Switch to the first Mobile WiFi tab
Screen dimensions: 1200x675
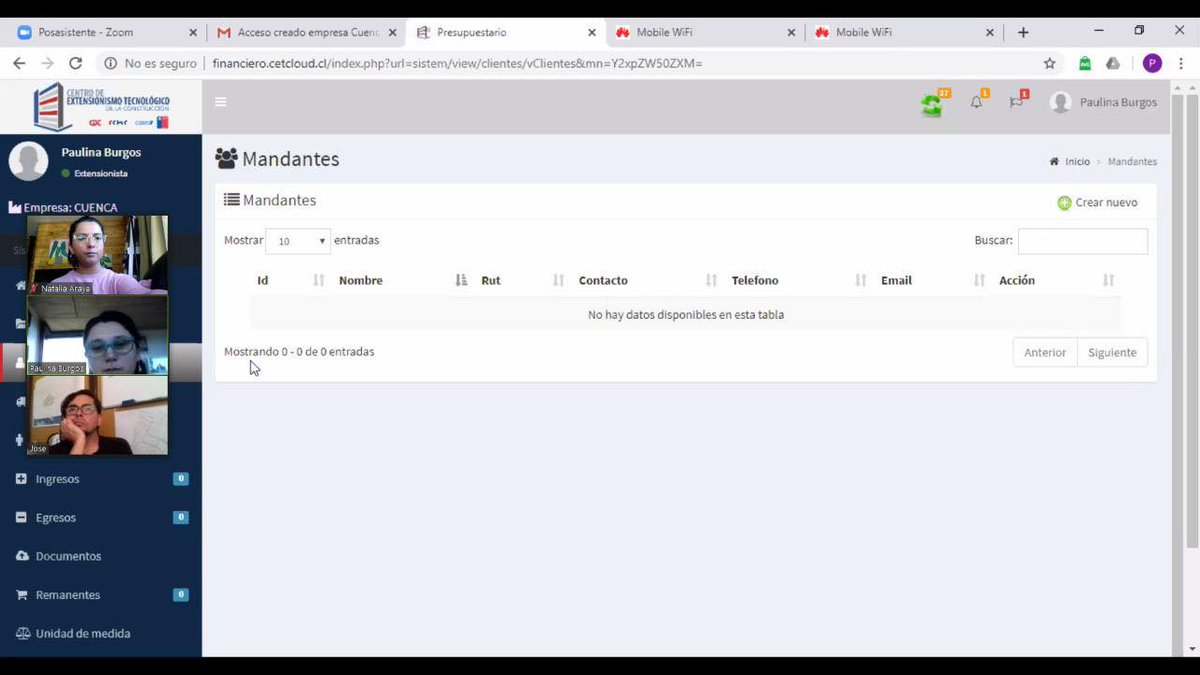704,32
